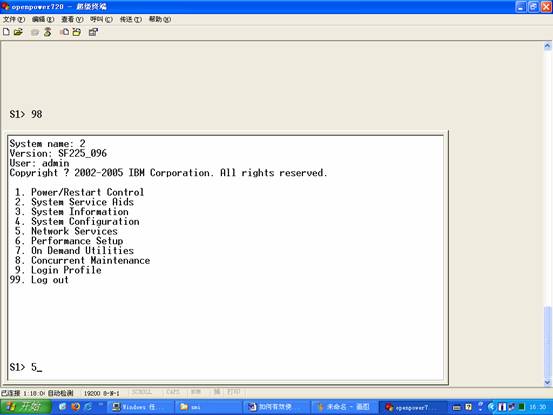Click the HyperTerminal title bar icon
The image size is (553, 415).
coord(5,6)
